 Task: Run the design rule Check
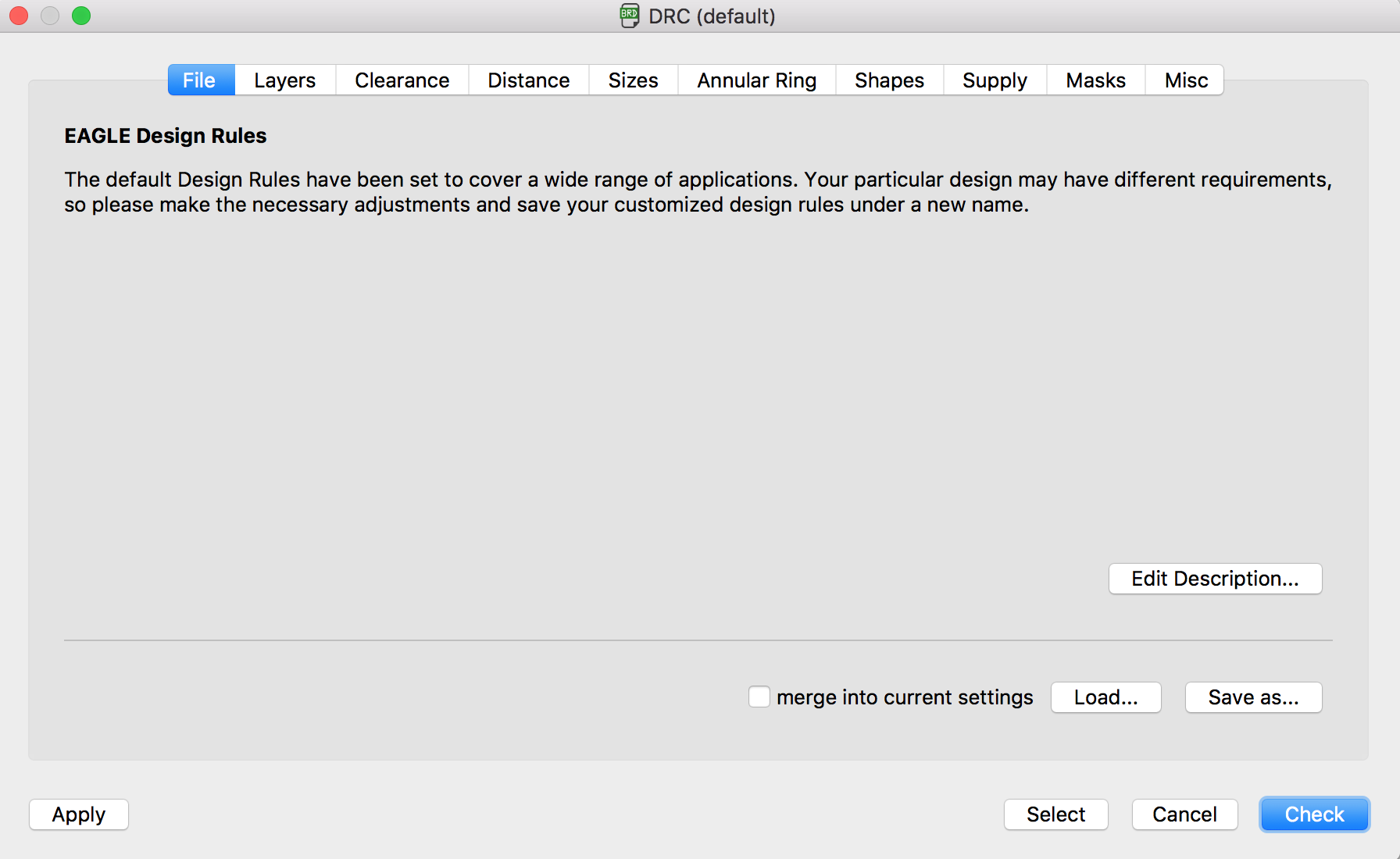coord(1315,814)
